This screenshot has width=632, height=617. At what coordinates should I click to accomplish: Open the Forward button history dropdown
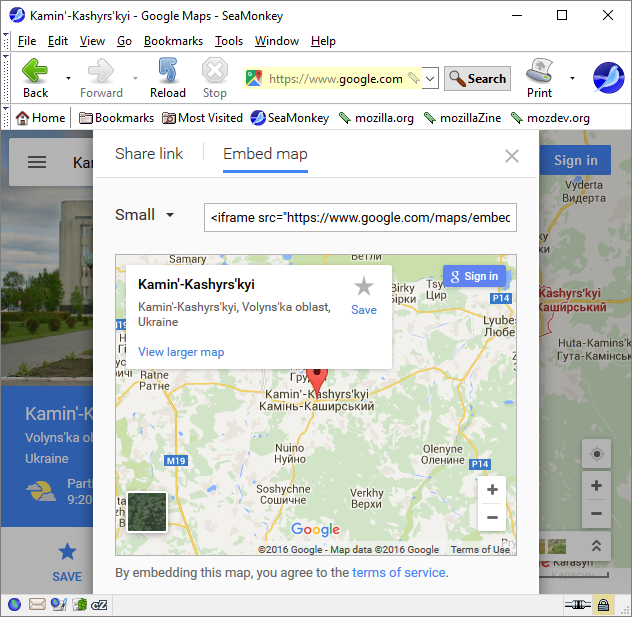pyautogui.click(x=135, y=78)
